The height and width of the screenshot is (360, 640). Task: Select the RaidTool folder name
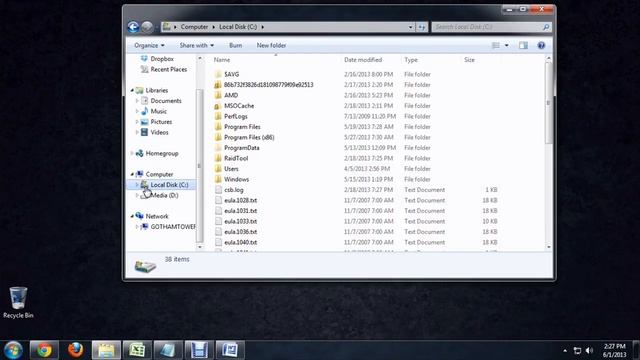pyautogui.click(x=236, y=158)
